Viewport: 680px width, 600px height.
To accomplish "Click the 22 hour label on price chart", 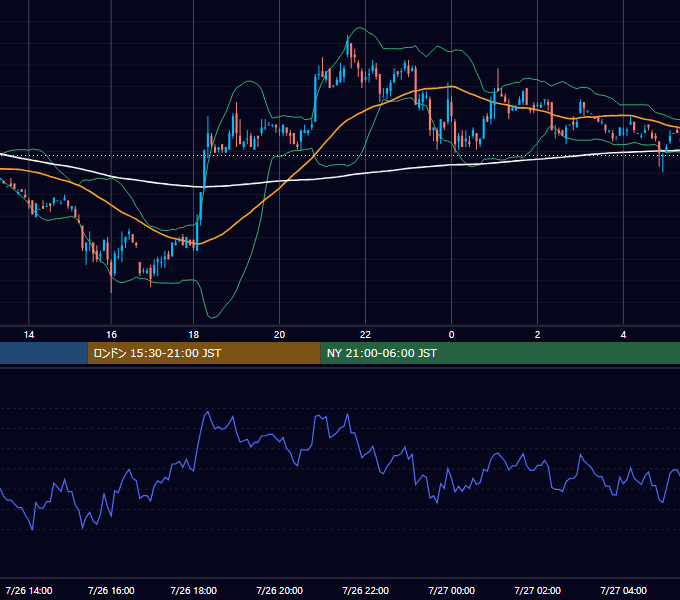I will pos(366,335).
